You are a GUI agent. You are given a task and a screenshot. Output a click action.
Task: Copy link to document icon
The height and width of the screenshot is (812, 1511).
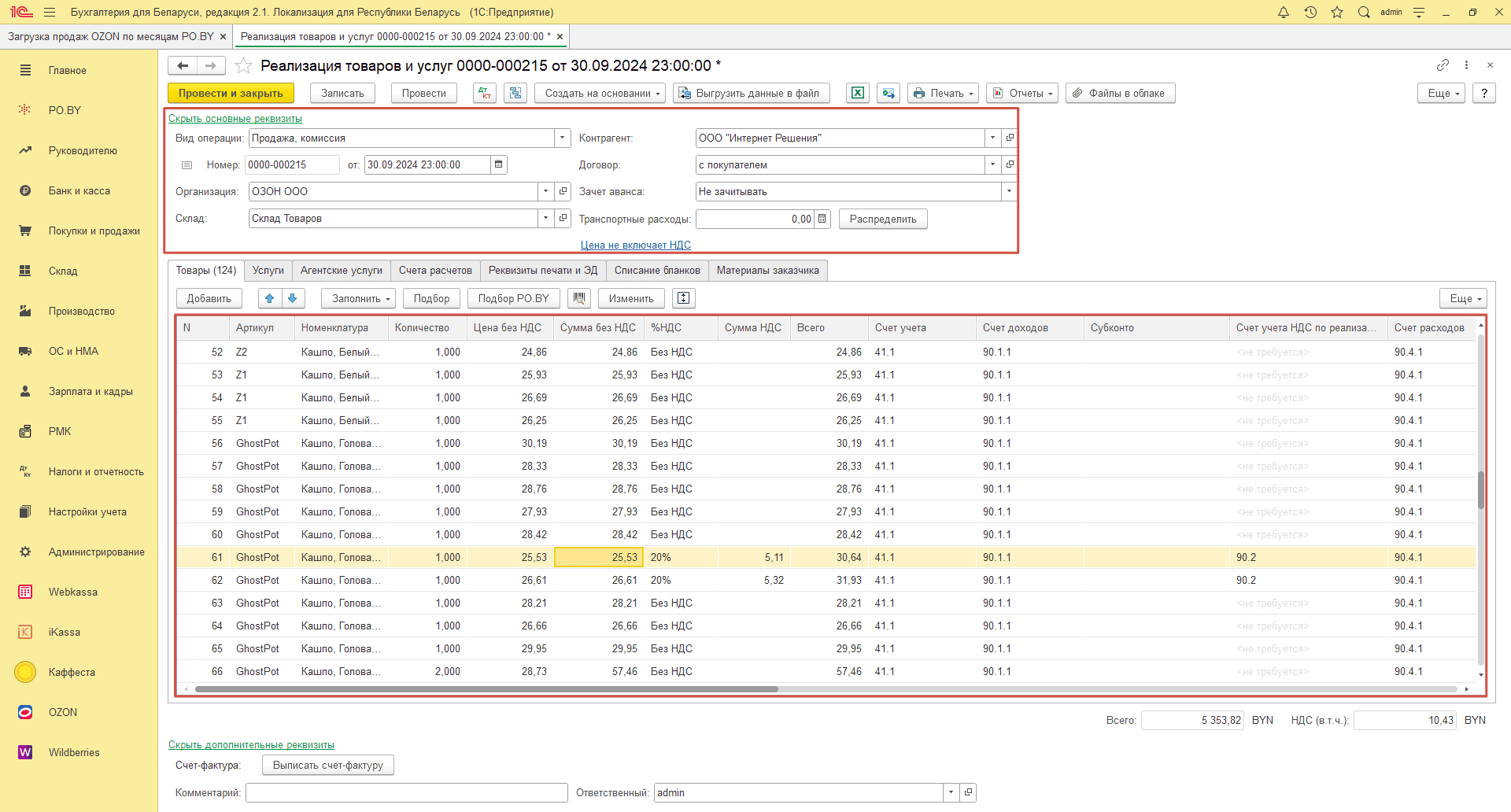coord(1443,65)
